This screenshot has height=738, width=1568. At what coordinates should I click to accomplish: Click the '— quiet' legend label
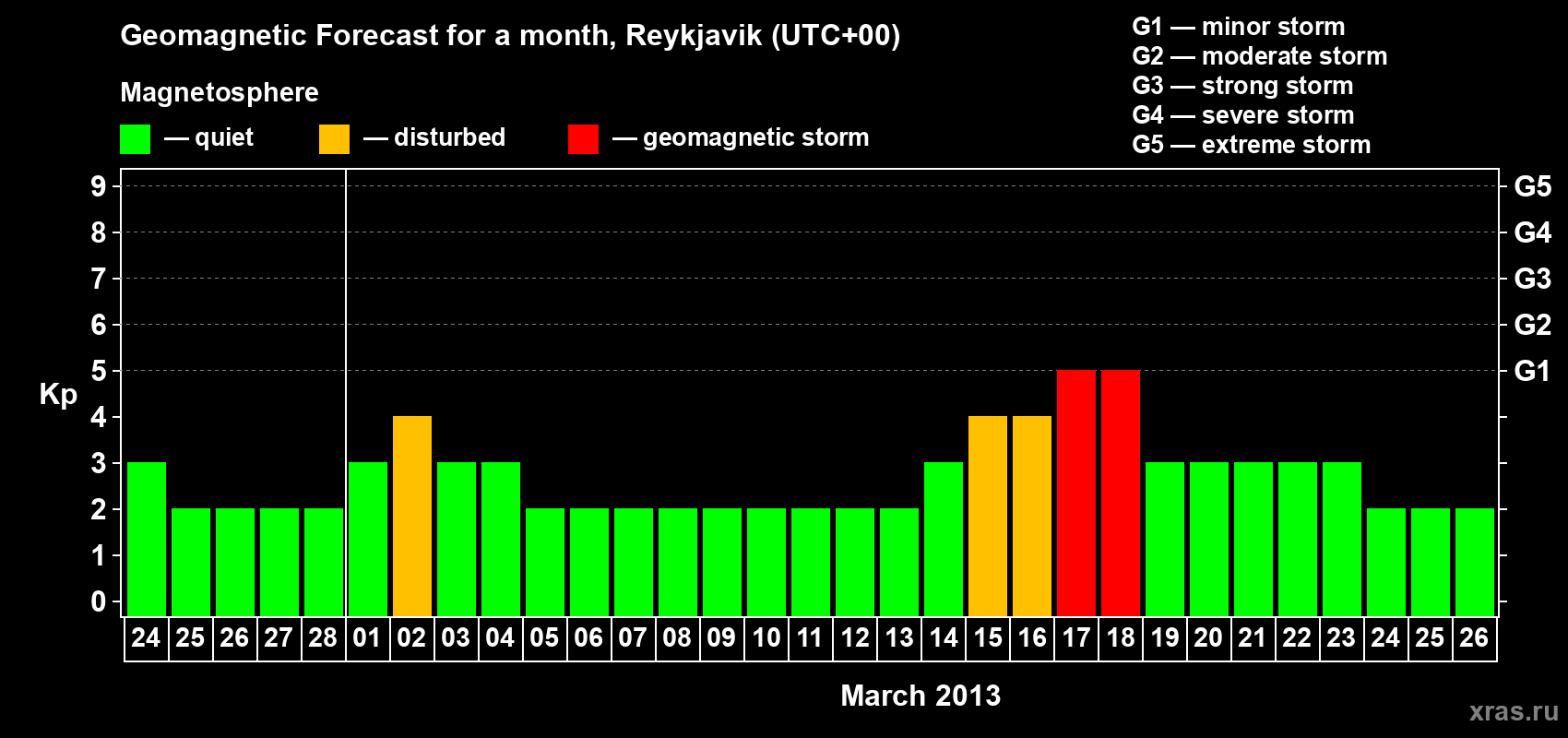click(208, 138)
